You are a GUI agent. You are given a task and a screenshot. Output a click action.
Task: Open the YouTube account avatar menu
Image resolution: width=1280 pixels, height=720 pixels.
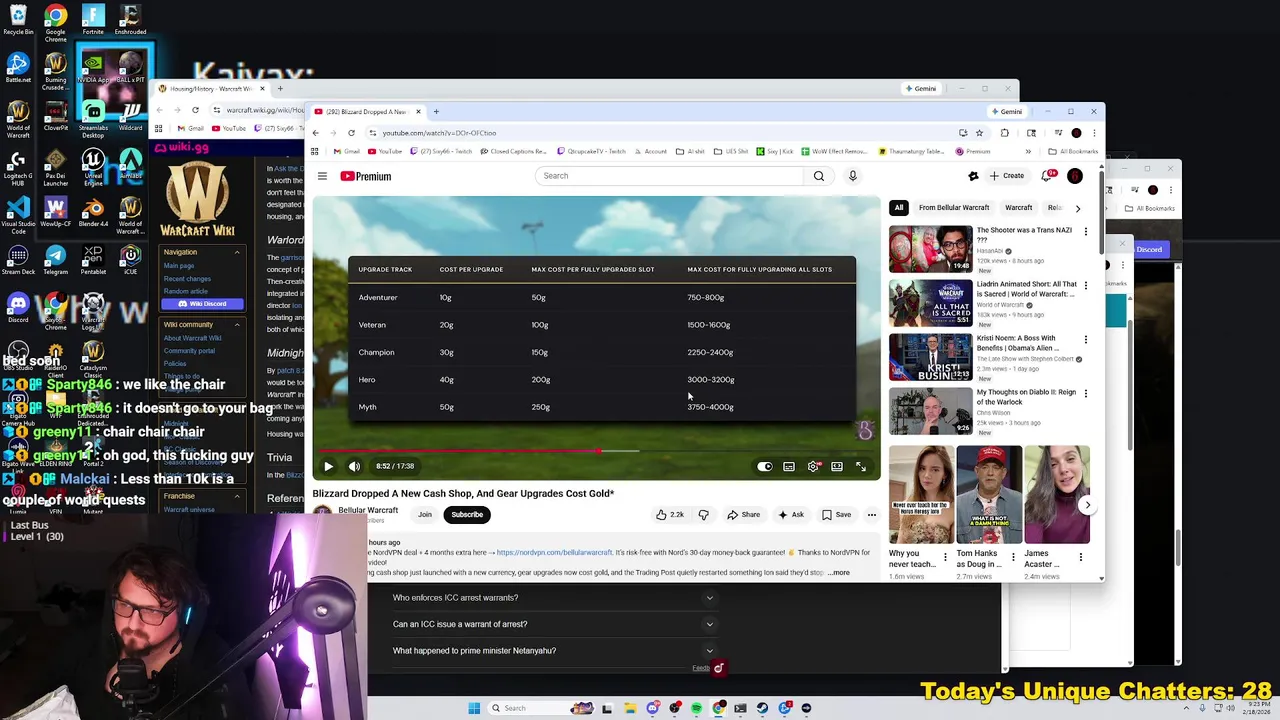tap(1075, 176)
